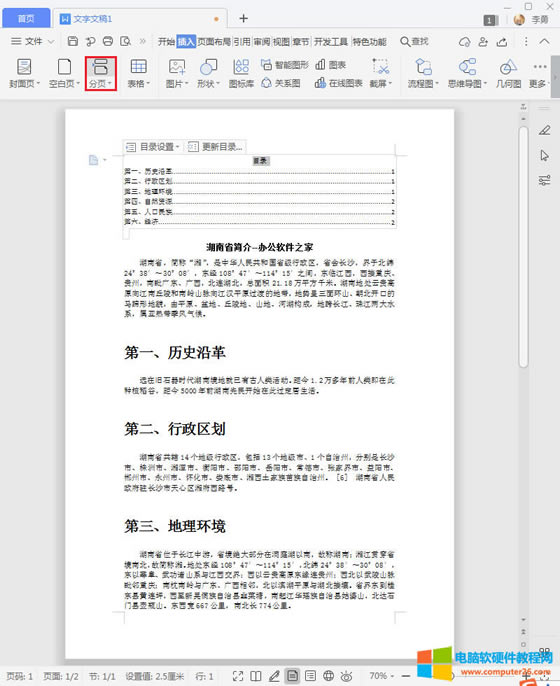
Task: Open the 目录设置 dropdown
Action: click(x=153, y=147)
